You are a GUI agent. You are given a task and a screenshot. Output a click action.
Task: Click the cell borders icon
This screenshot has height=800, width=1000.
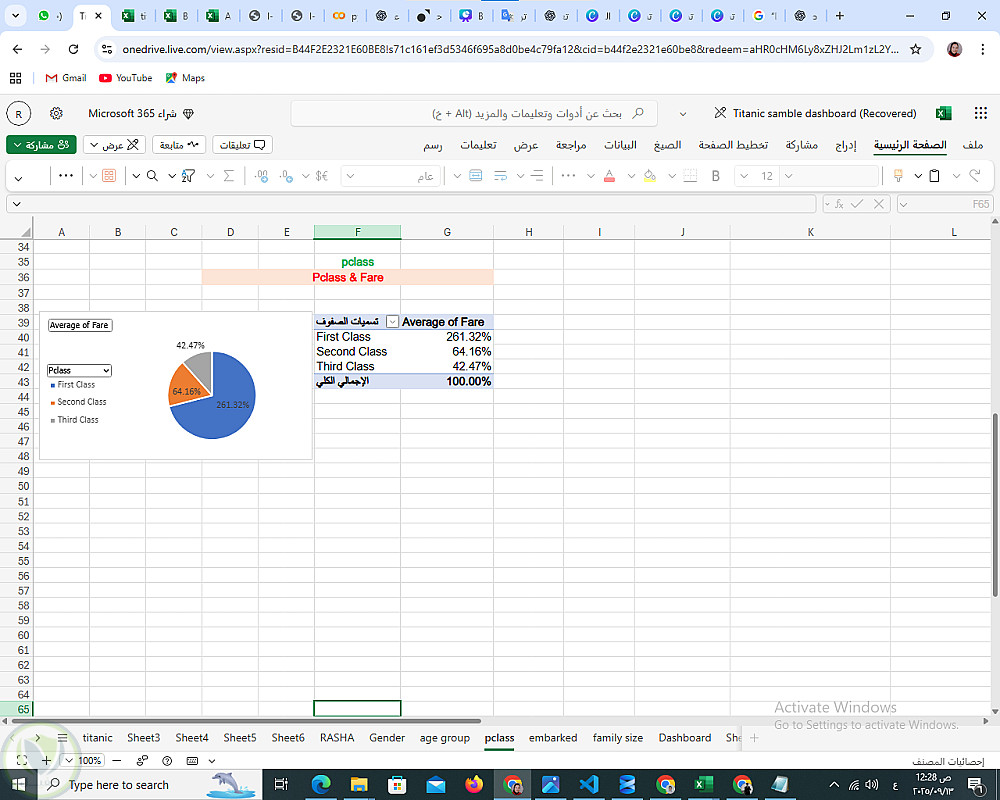pos(690,176)
